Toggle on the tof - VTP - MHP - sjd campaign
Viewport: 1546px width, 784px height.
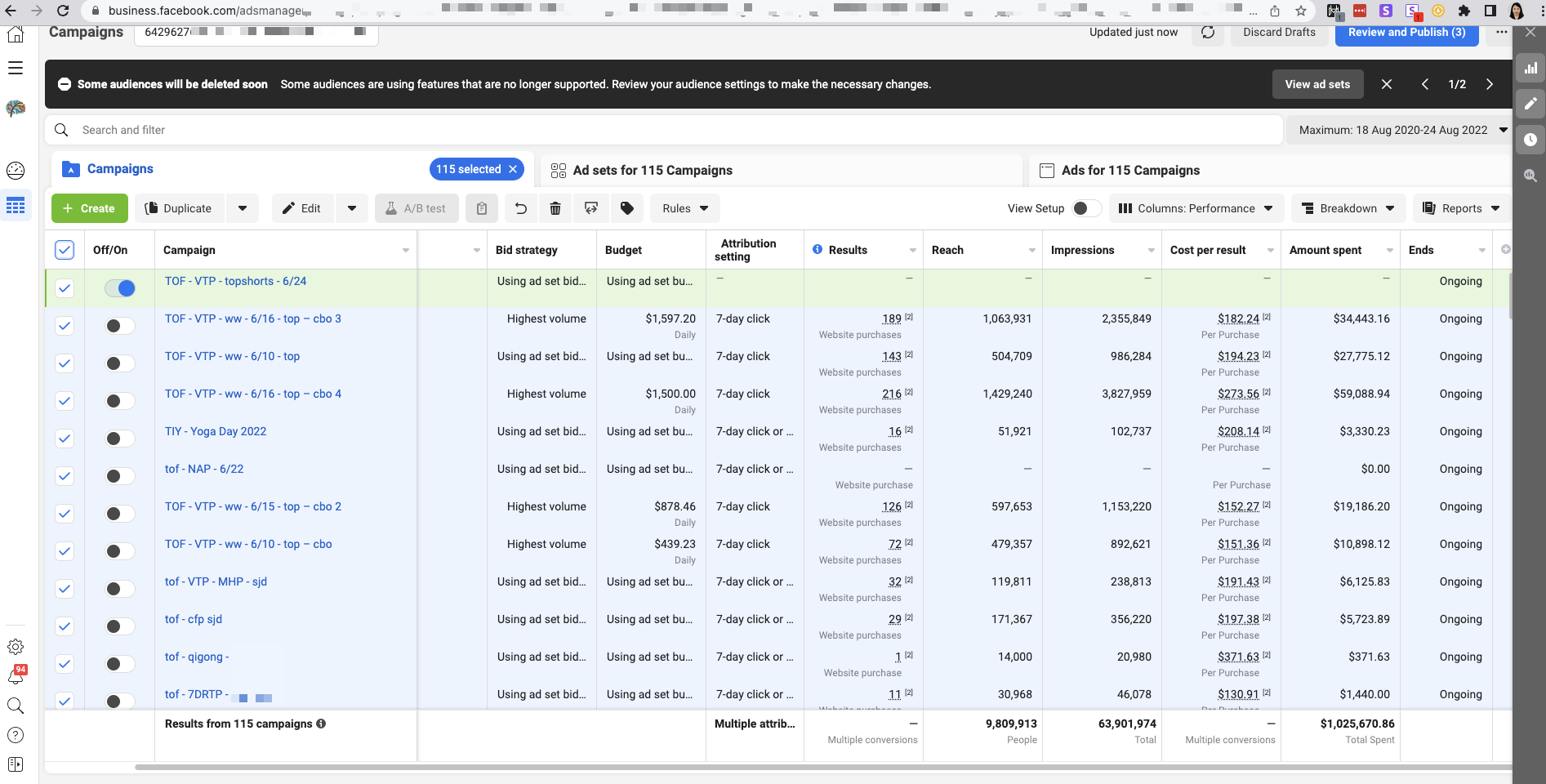[x=120, y=589]
